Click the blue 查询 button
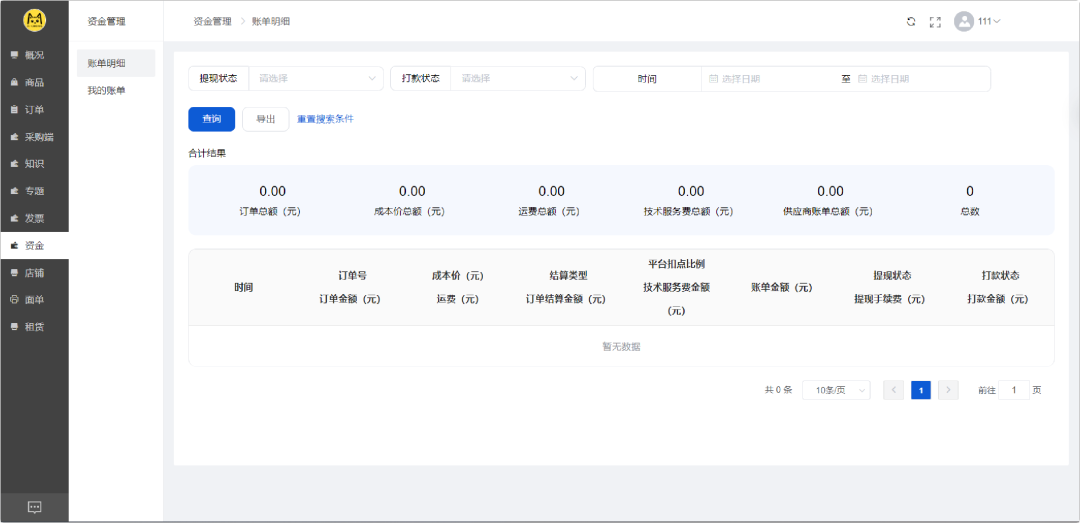1080x523 pixels. (211, 119)
